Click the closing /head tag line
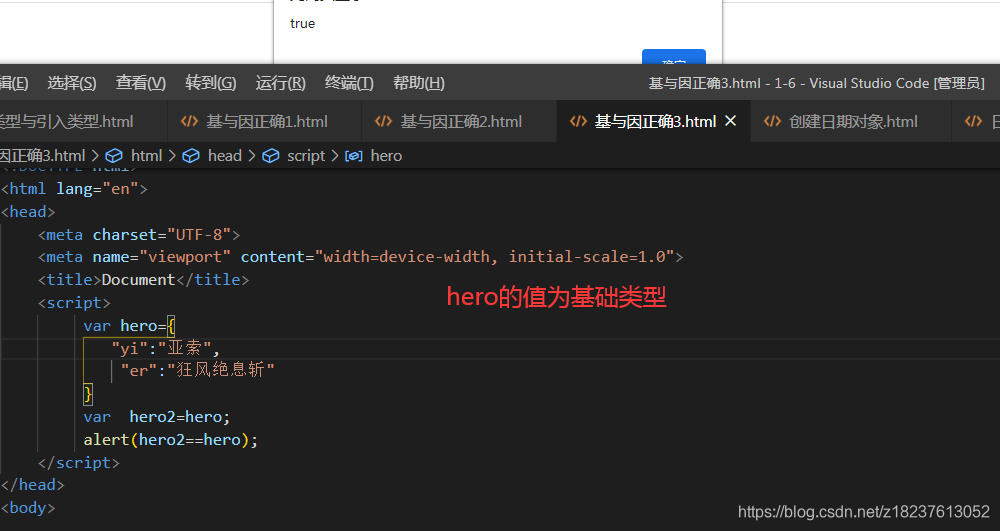The image size is (1000, 531). point(33,485)
